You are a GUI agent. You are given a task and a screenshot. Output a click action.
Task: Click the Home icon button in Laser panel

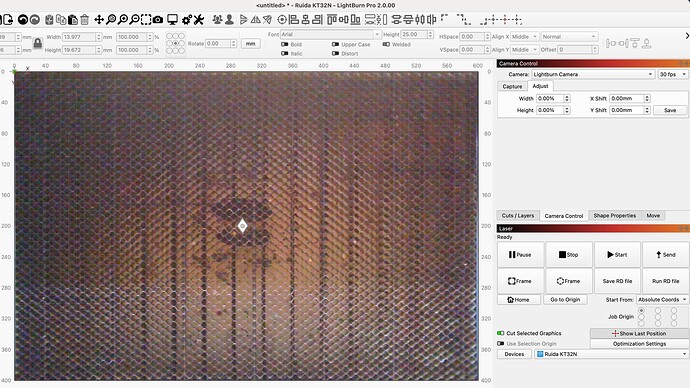(518, 300)
